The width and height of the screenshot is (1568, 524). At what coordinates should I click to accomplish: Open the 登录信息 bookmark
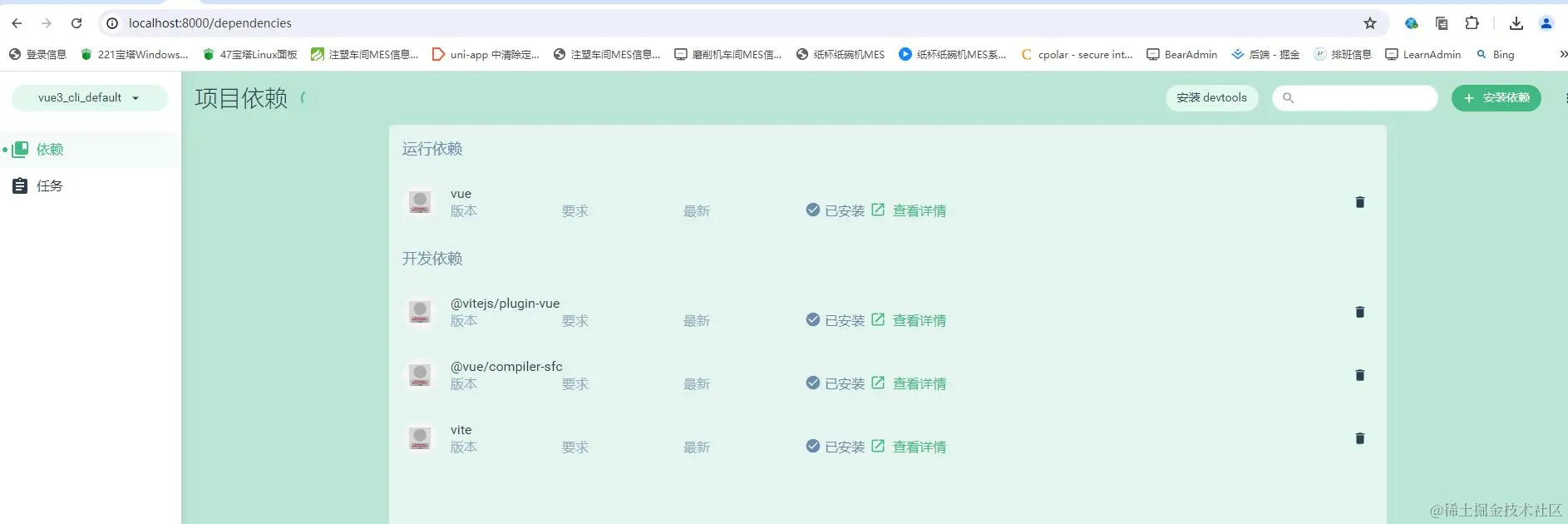pyautogui.click(x=37, y=54)
